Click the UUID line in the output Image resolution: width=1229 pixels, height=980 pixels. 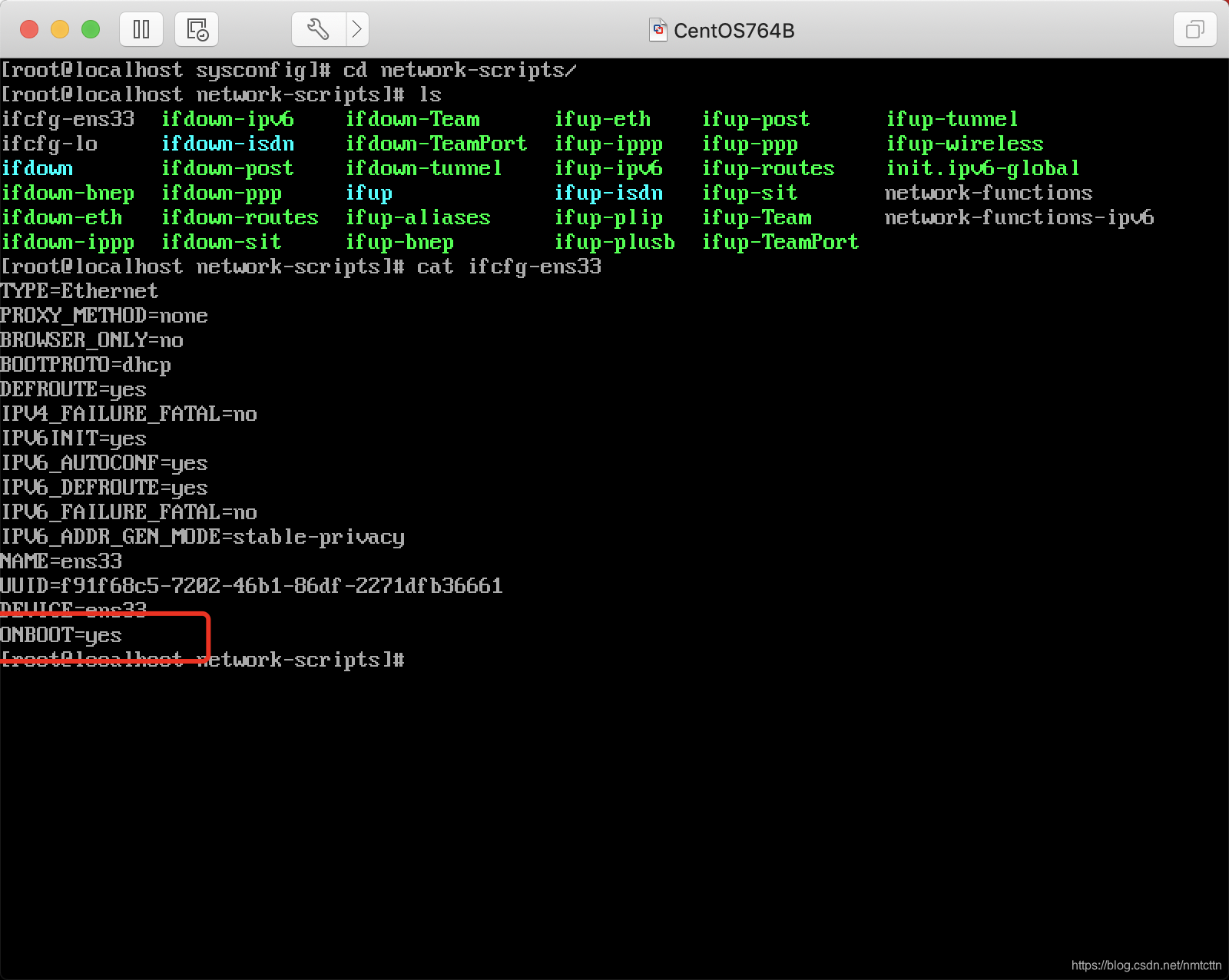pyautogui.click(x=251, y=586)
